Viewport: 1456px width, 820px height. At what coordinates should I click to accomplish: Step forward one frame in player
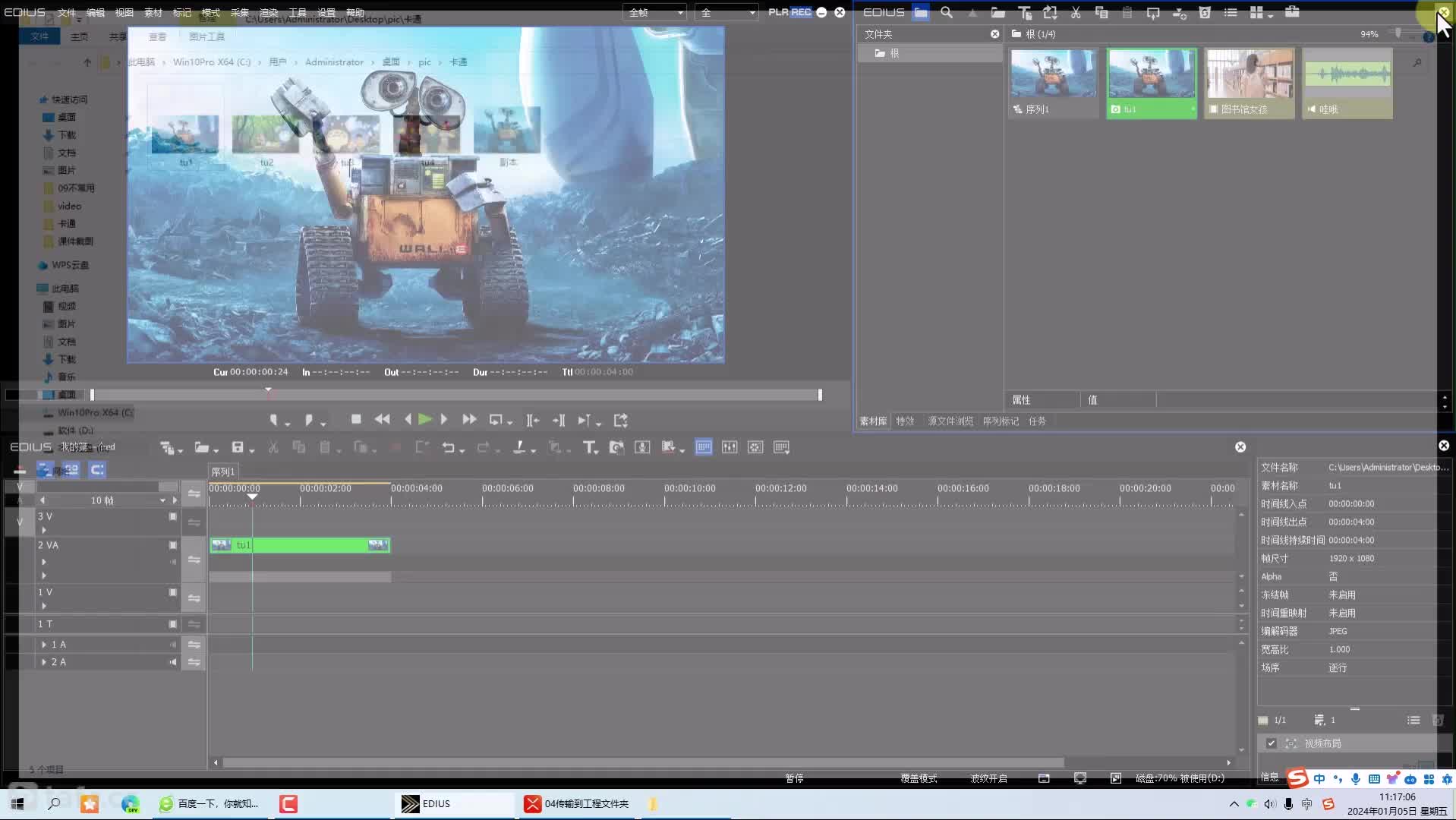point(444,419)
